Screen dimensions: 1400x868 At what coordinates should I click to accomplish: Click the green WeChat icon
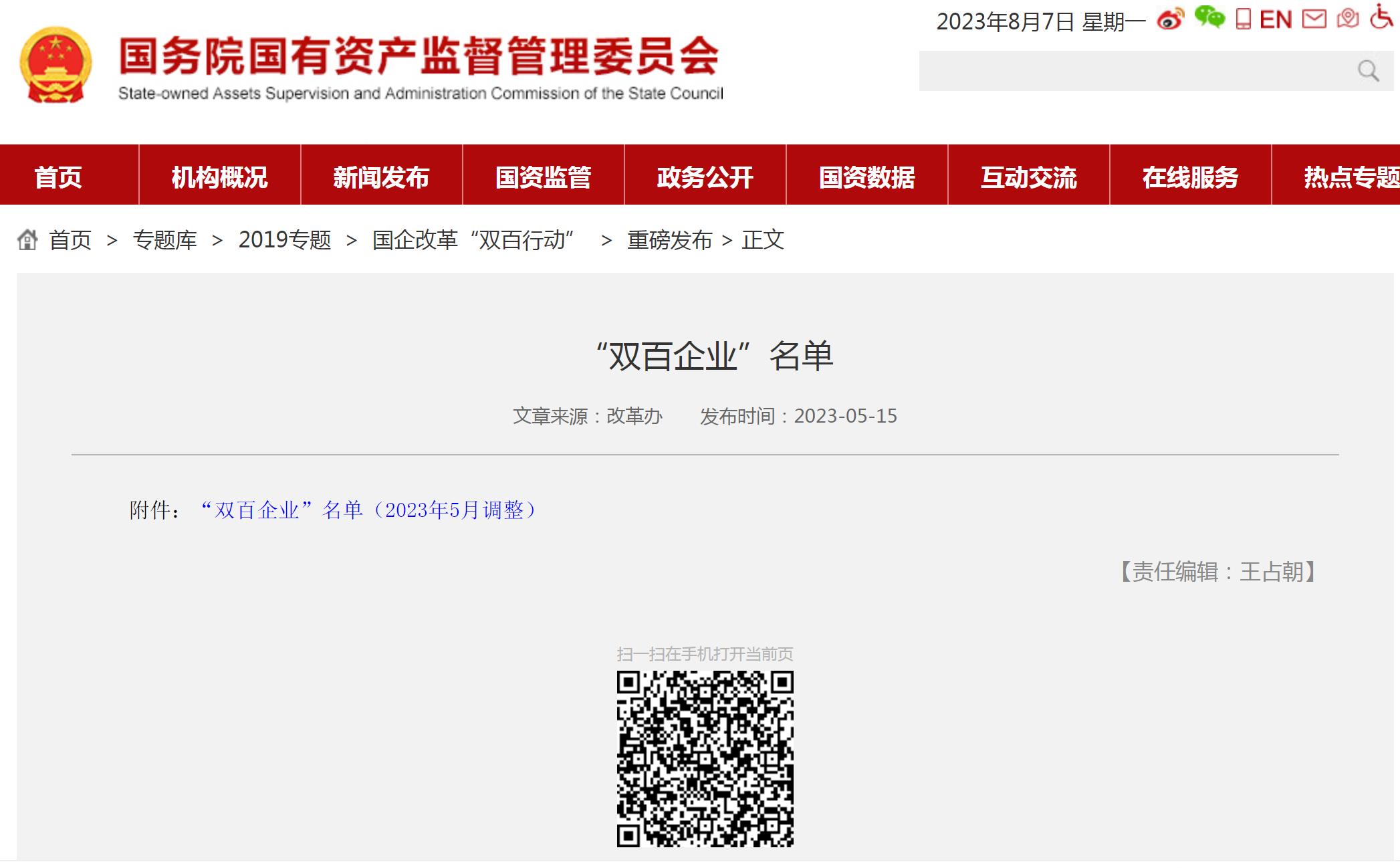[1209, 17]
